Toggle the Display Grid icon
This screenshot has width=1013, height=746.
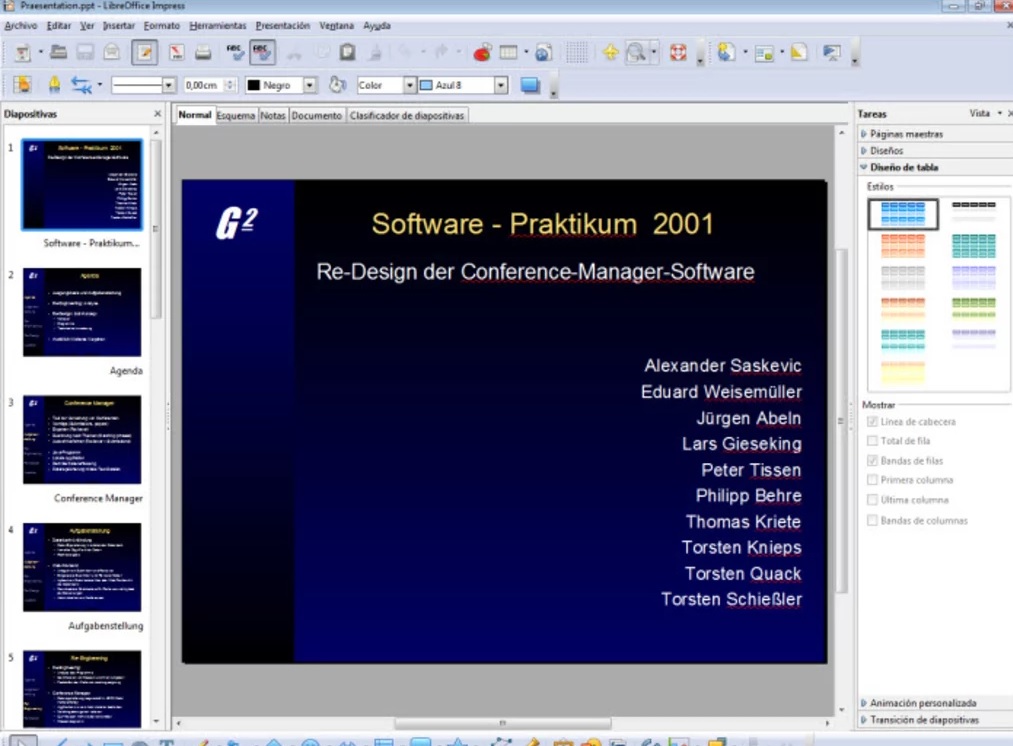click(x=576, y=52)
